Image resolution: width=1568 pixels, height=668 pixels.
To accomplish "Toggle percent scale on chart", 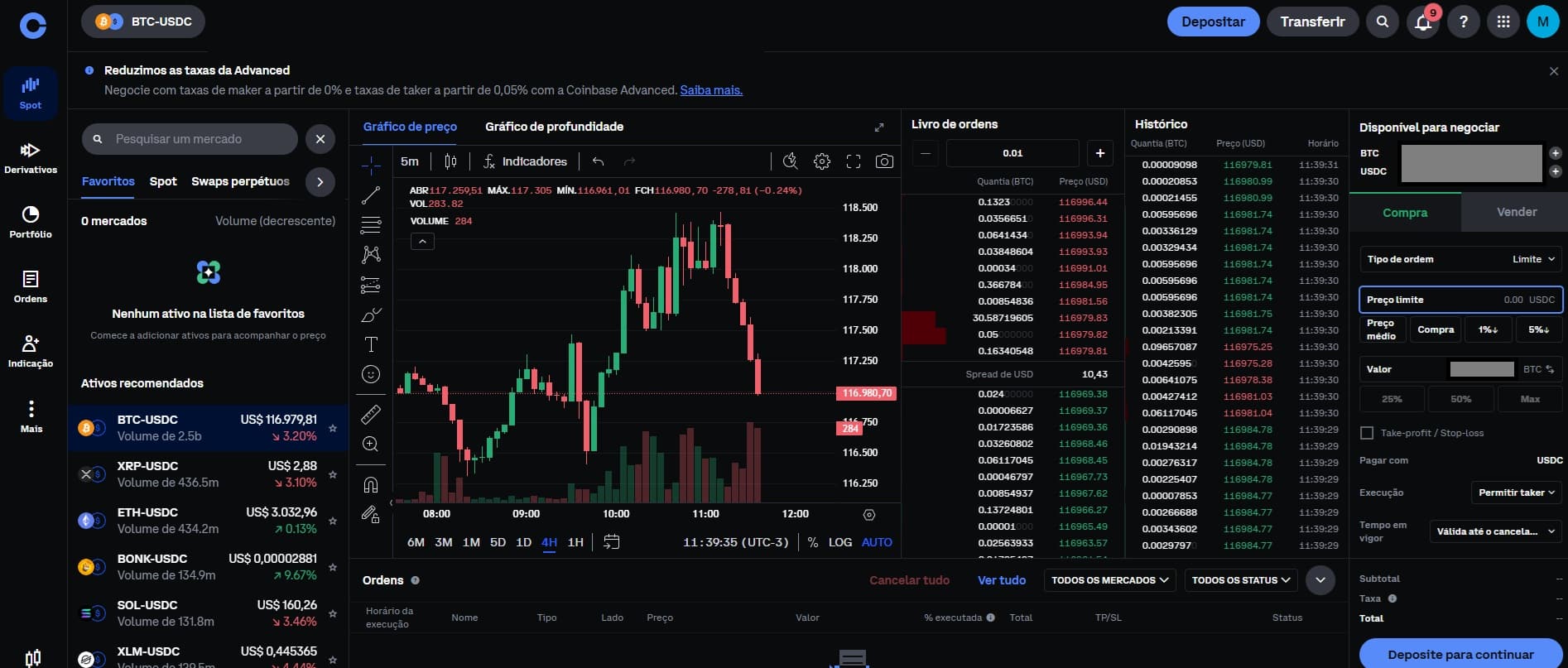I will (813, 542).
